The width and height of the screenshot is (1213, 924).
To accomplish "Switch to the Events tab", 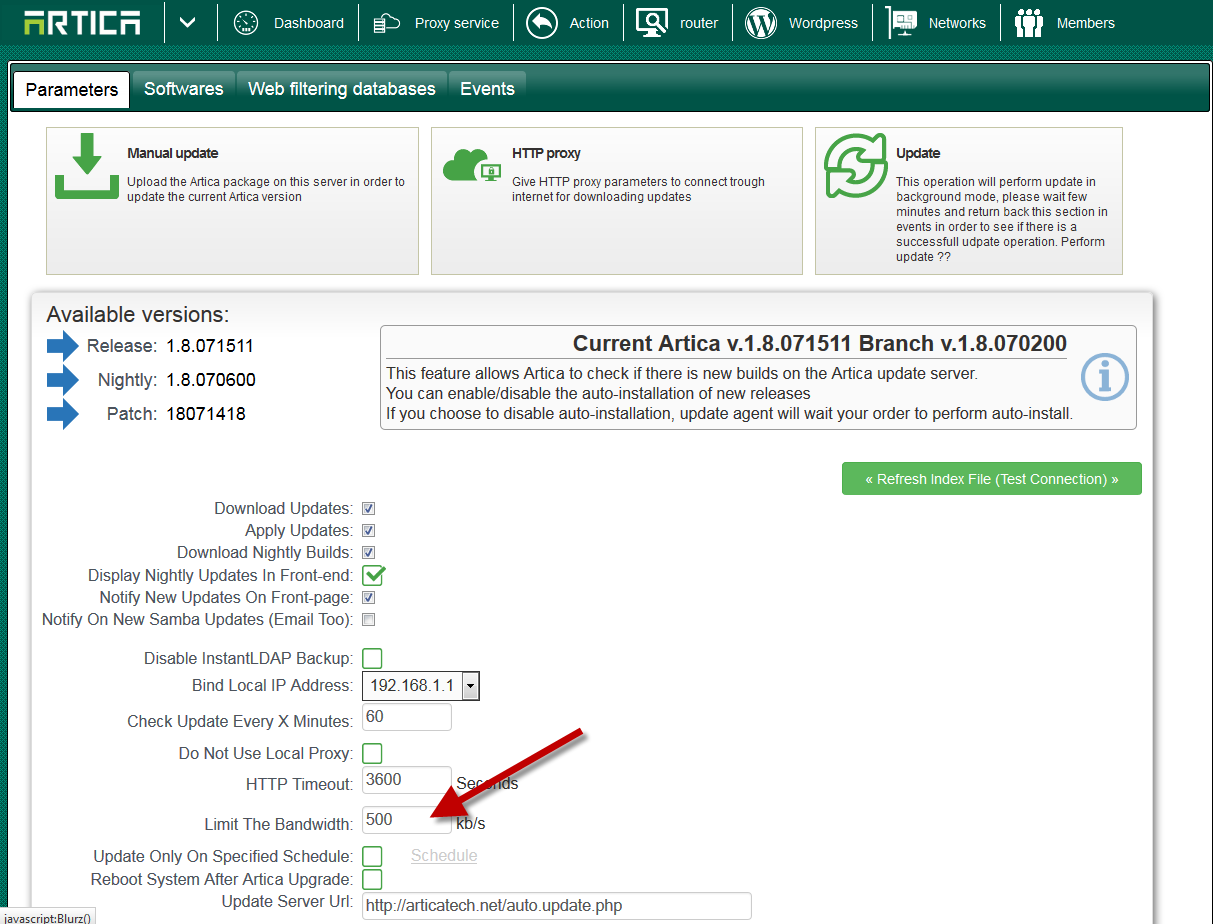I will click(x=487, y=89).
